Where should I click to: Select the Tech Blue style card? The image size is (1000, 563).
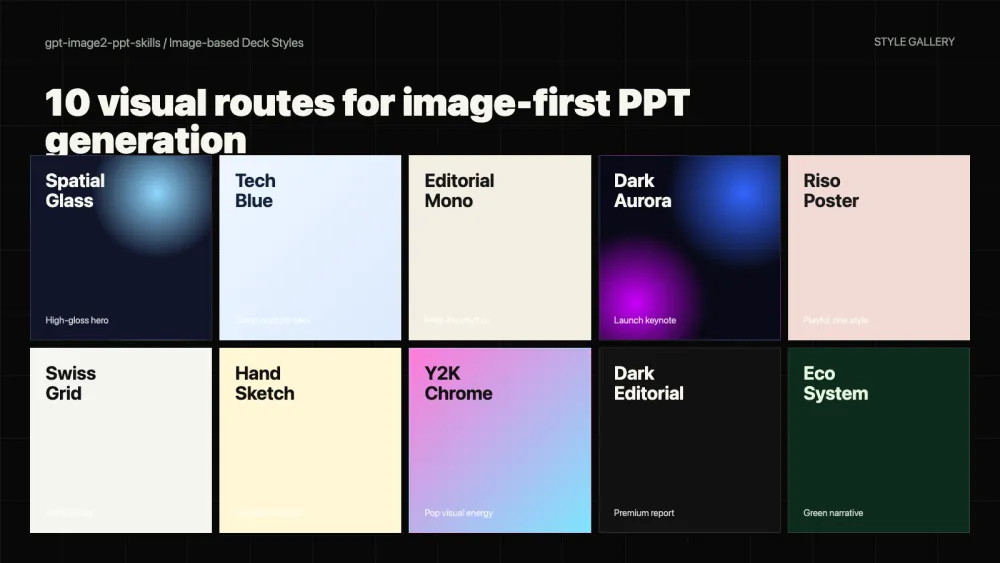(310, 247)
